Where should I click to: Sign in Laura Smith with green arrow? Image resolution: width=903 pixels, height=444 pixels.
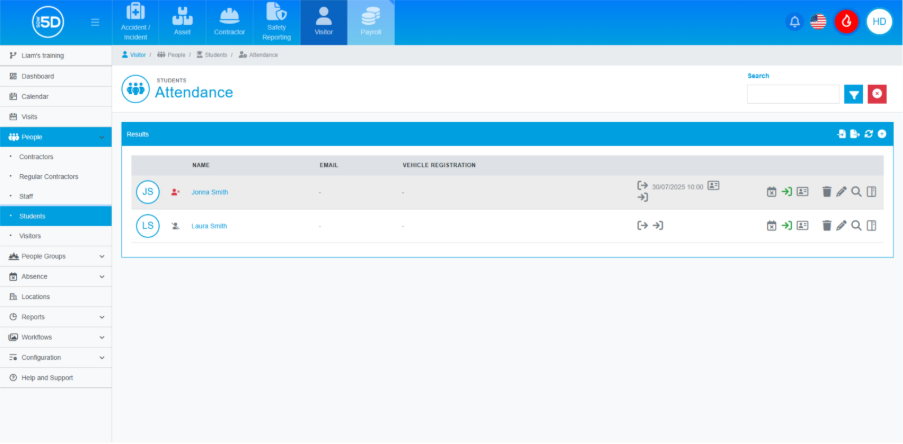[787, 226]
